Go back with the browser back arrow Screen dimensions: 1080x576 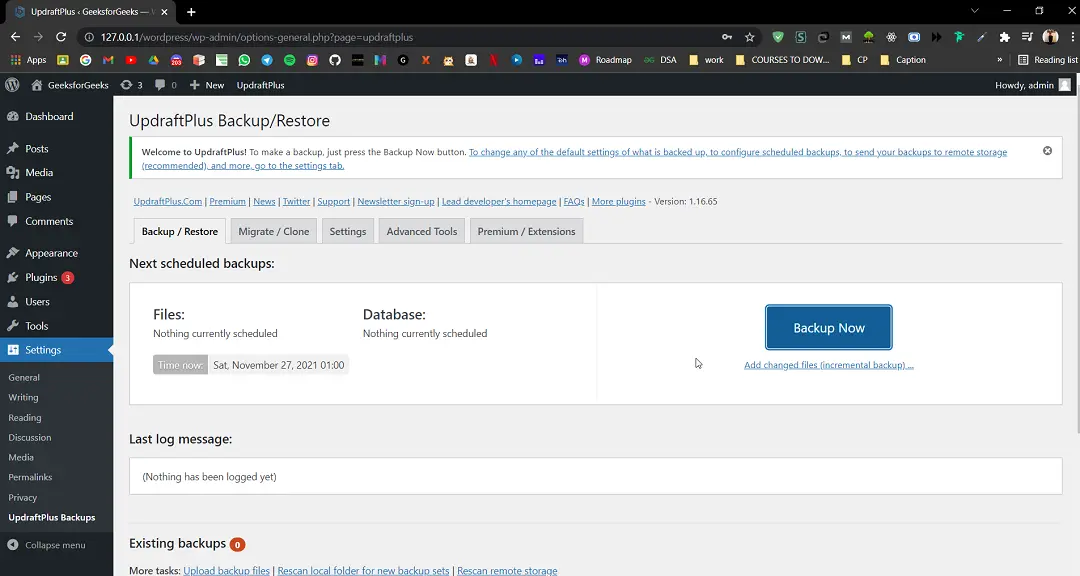pos(15,37)
